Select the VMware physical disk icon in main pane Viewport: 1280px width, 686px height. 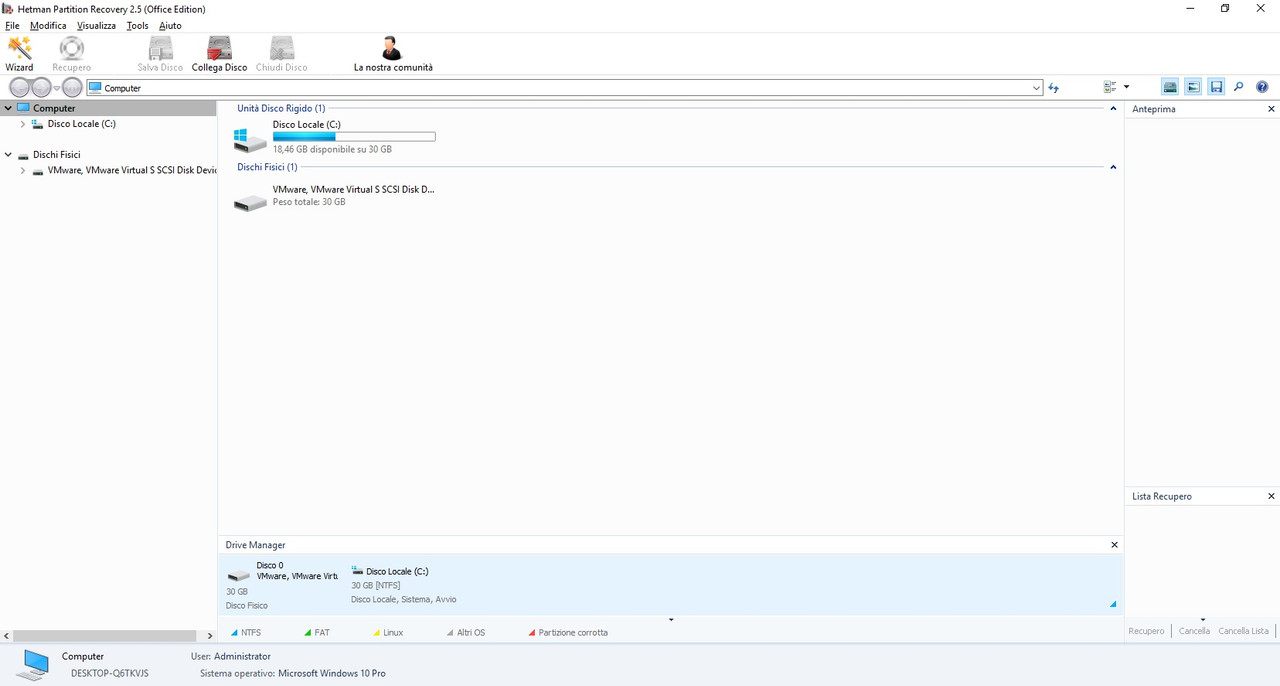250,203
